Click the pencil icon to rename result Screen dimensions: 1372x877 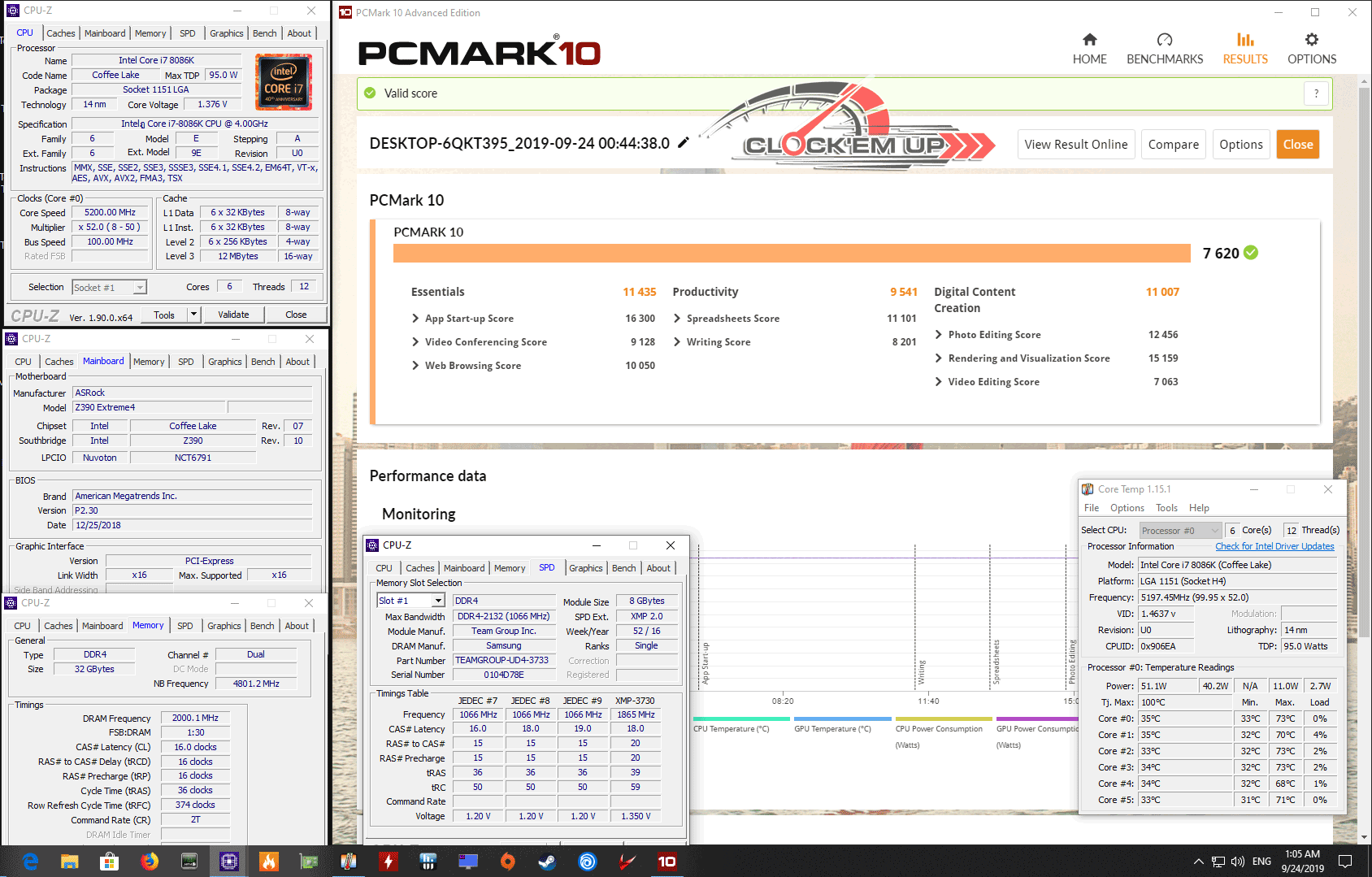(684, 143)
